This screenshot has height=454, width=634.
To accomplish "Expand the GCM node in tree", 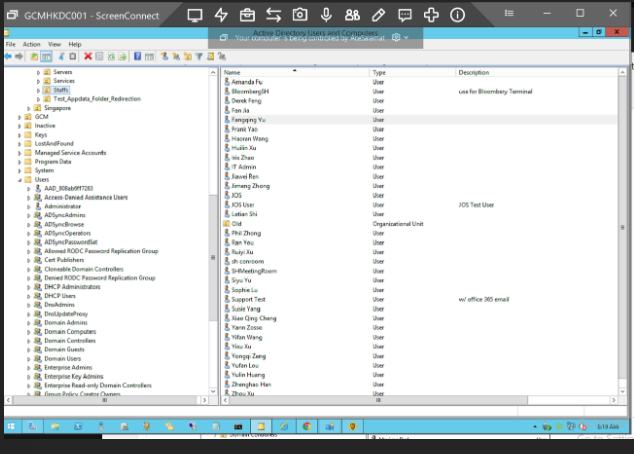I will (x=19, y=117).
